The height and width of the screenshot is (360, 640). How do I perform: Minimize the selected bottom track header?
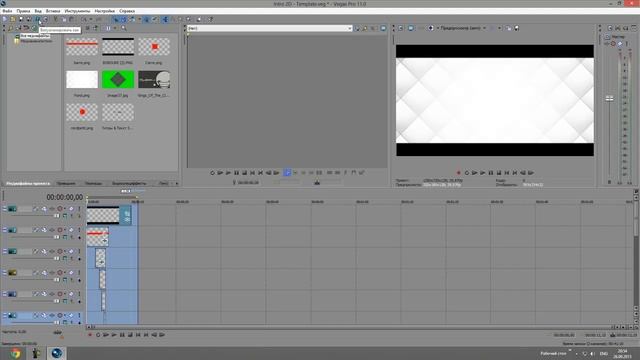[x=5, y=315]
